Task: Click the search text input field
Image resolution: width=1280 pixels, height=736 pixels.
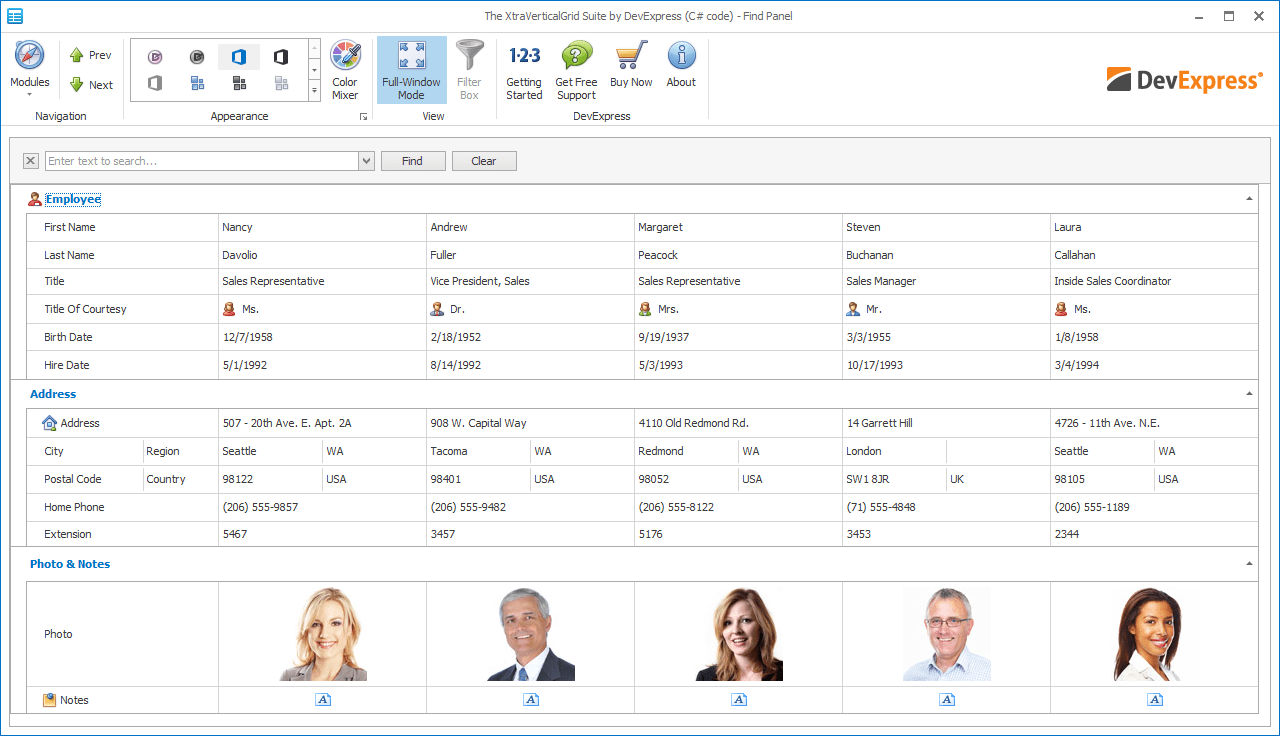Action: 201,161
